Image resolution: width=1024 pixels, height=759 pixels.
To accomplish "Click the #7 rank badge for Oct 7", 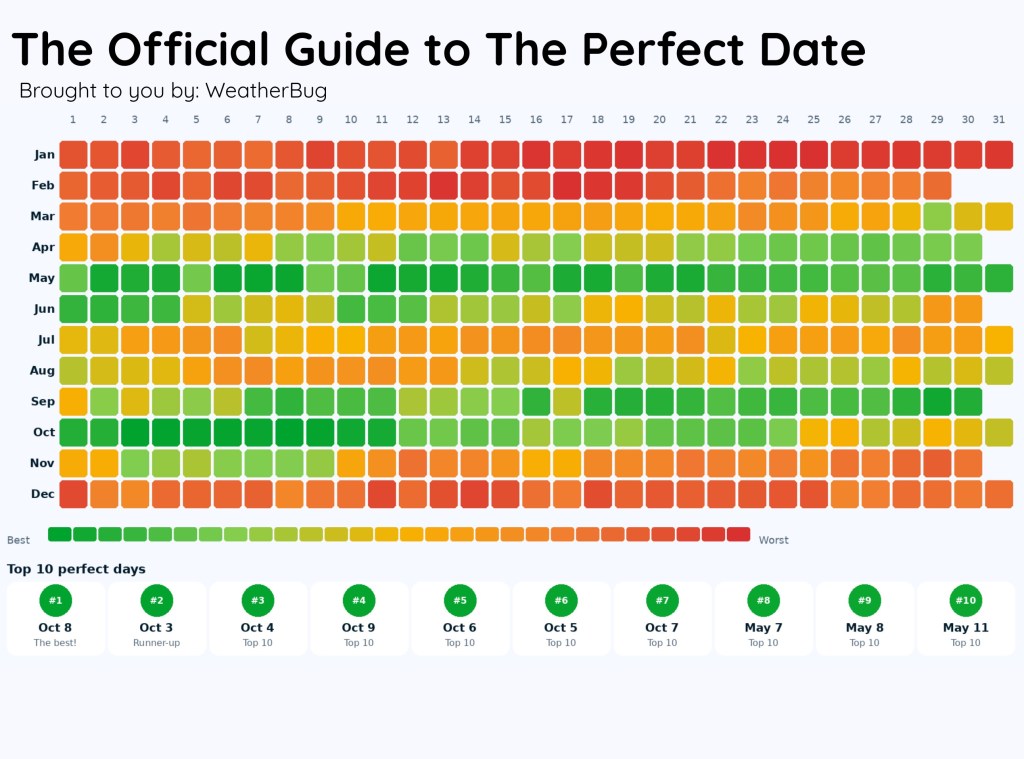I will click(662, 600).
